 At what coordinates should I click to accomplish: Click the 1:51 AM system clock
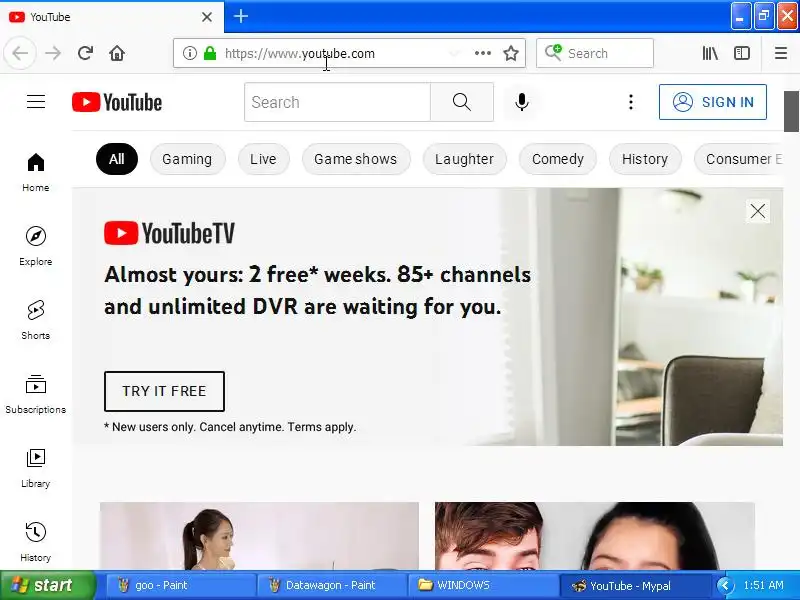coord(764,585)
